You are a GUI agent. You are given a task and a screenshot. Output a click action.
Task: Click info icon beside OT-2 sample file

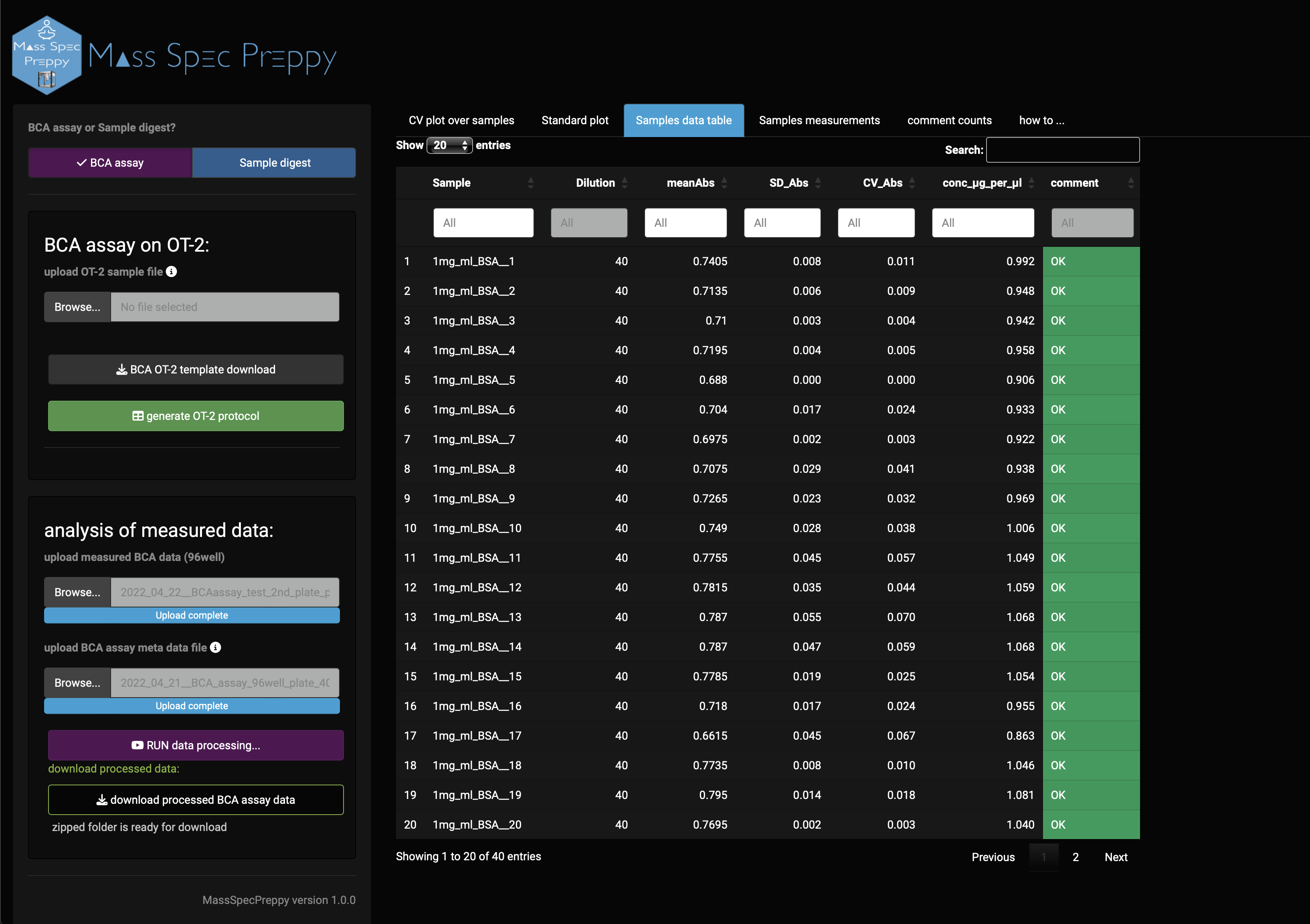[x=171, y=272]
